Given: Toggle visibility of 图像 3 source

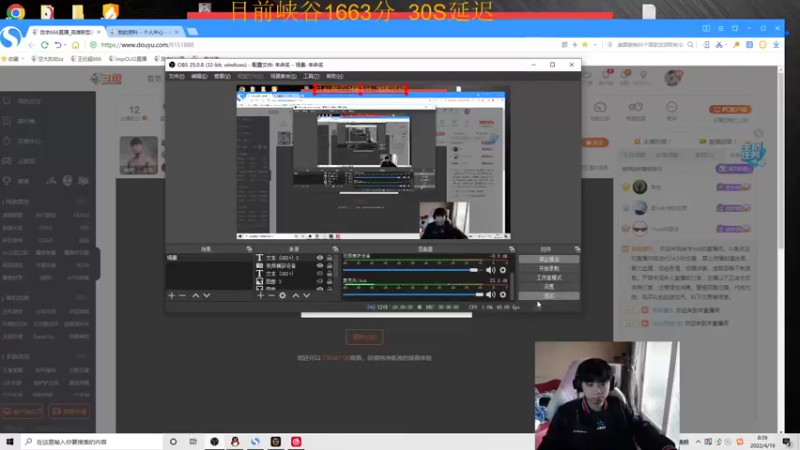Looking at the screenshot, I should pos(320,281).
